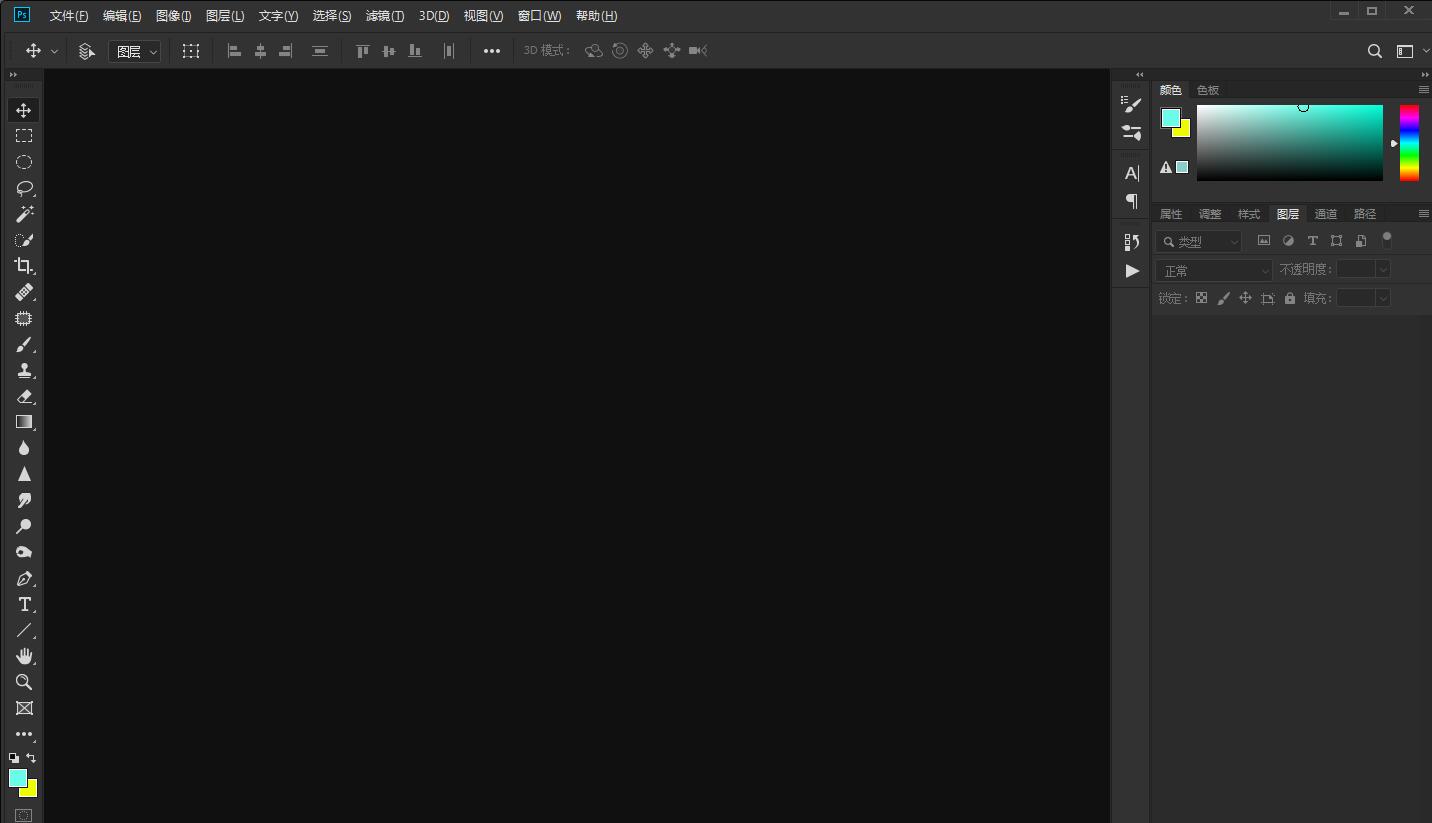Select the Line tool
1432x823 pixels.
tap(24, 630)
